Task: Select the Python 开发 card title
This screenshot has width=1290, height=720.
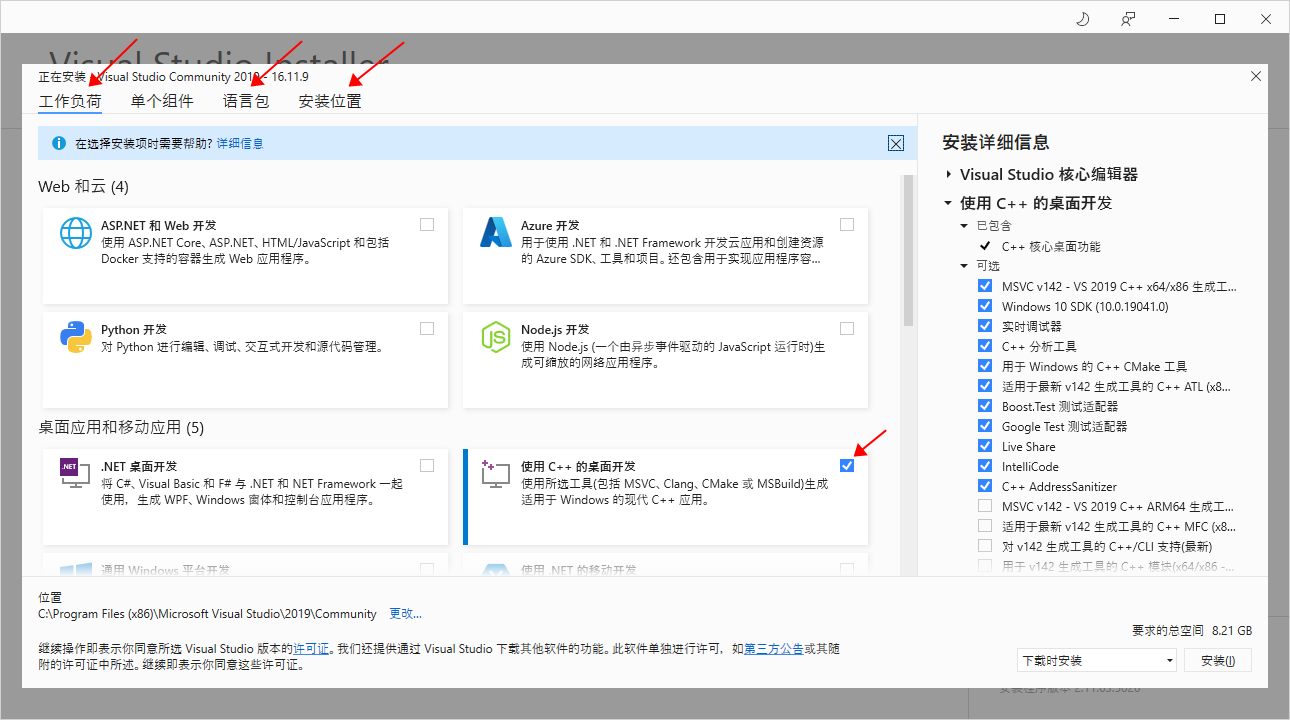Action: pos(134,330)
